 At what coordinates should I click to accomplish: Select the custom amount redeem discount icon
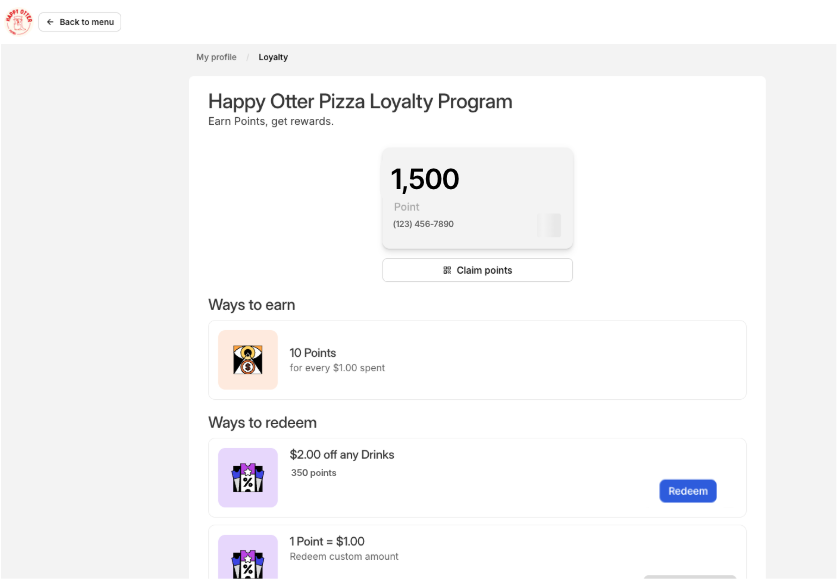pyautogui.click(x=248, y=560)
